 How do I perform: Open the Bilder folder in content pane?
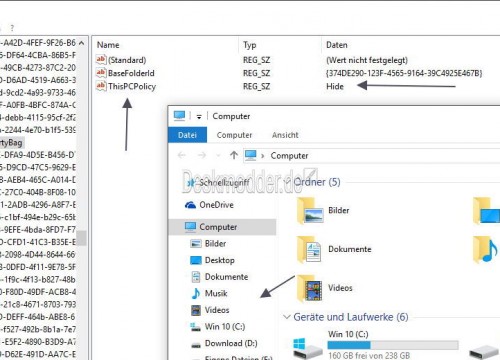323,211
